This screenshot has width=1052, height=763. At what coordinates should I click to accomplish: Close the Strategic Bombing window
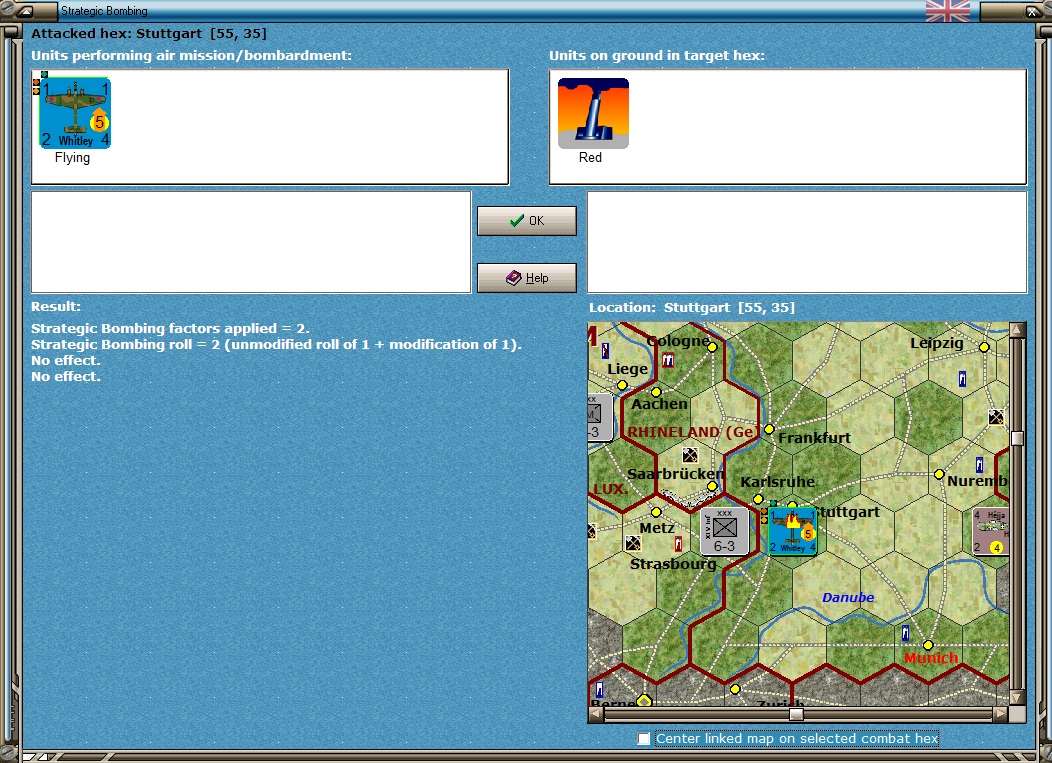coord(1032,11)
